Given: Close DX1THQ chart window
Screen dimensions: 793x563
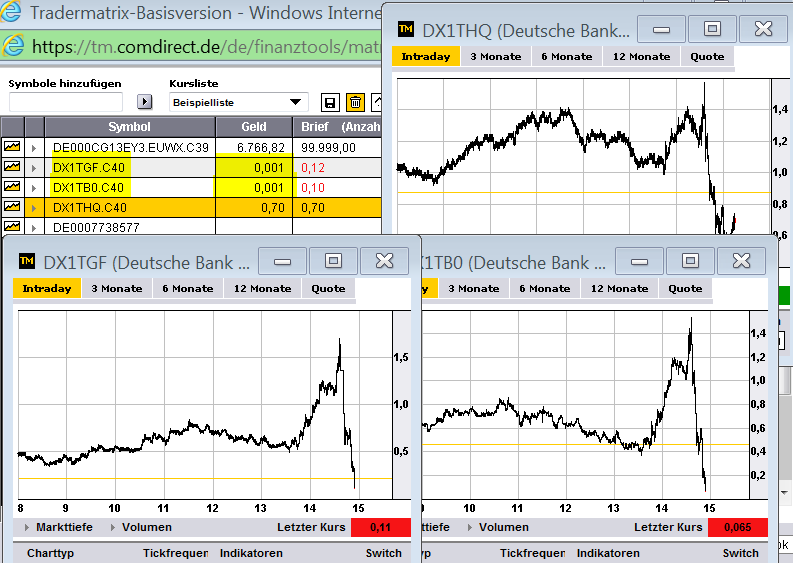Looking at the screenshot, I should (763, 29).
